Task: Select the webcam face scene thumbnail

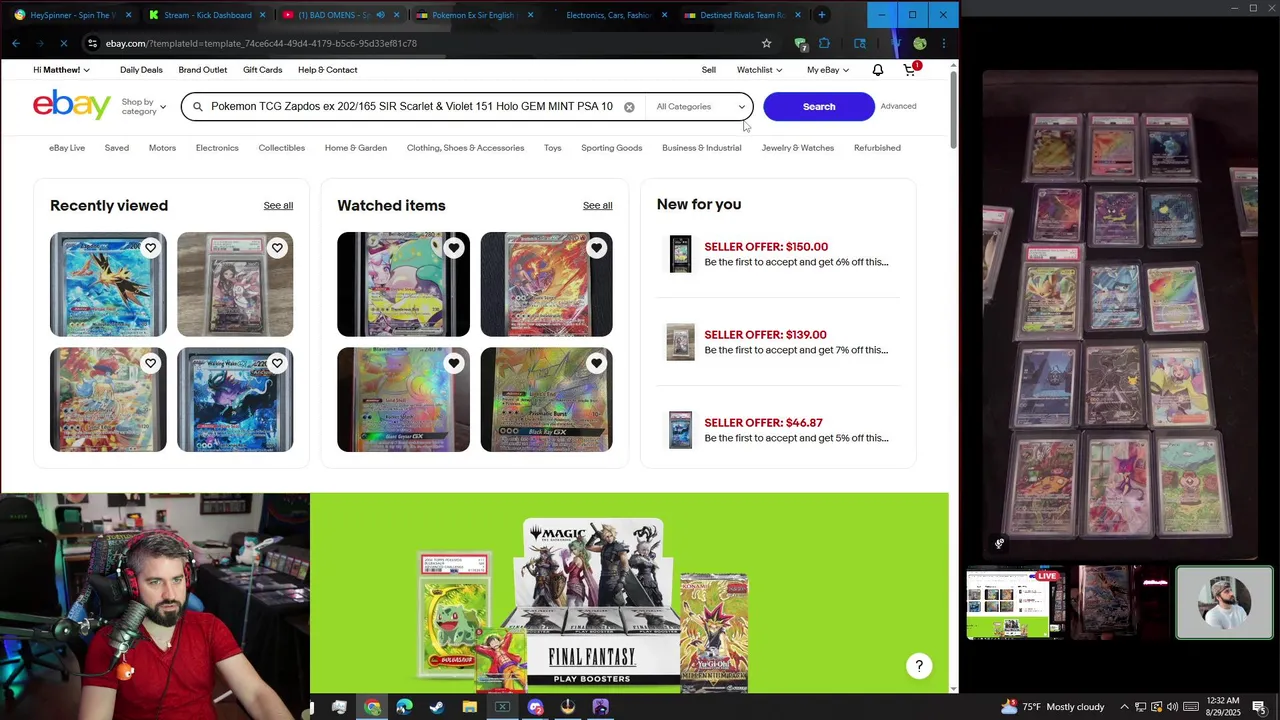Action: point(1224,602)
